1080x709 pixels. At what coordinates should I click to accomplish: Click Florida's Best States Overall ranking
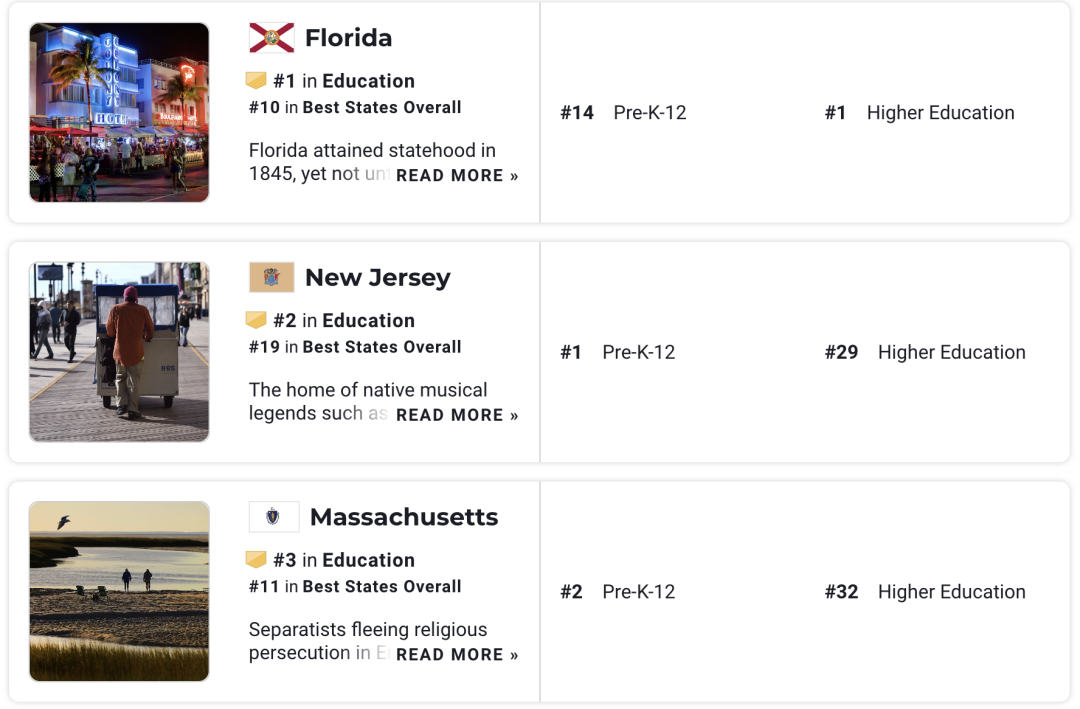click(x=355, y=107)
